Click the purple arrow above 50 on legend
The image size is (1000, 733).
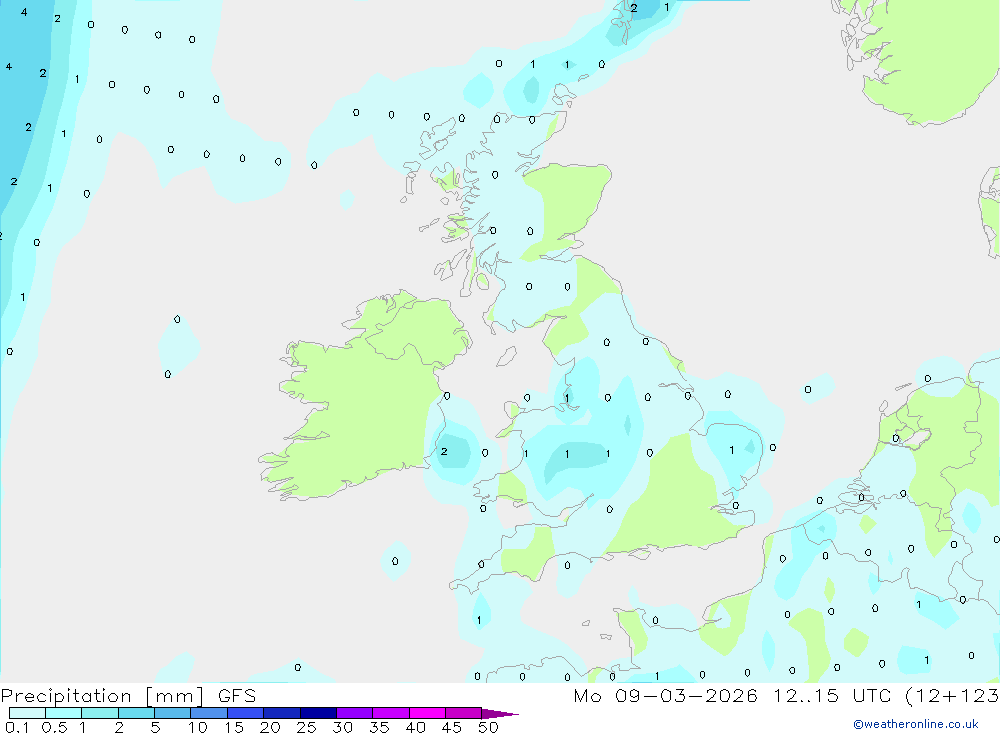point(499,714)
